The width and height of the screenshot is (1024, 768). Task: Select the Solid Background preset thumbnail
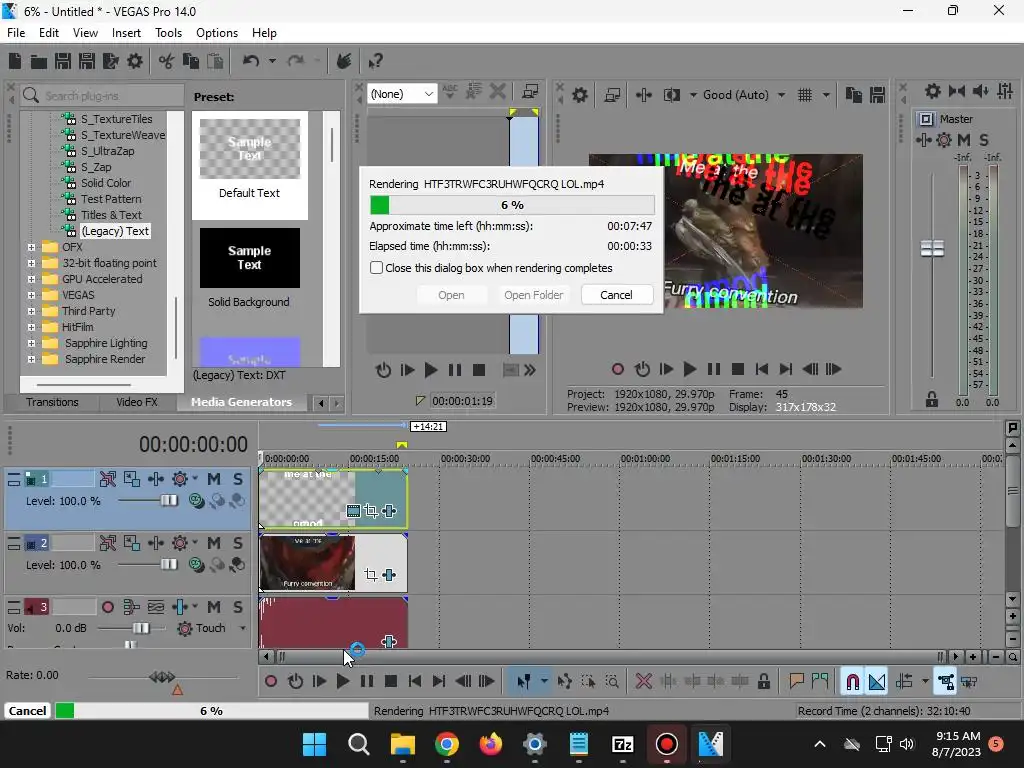coord(249,258)
